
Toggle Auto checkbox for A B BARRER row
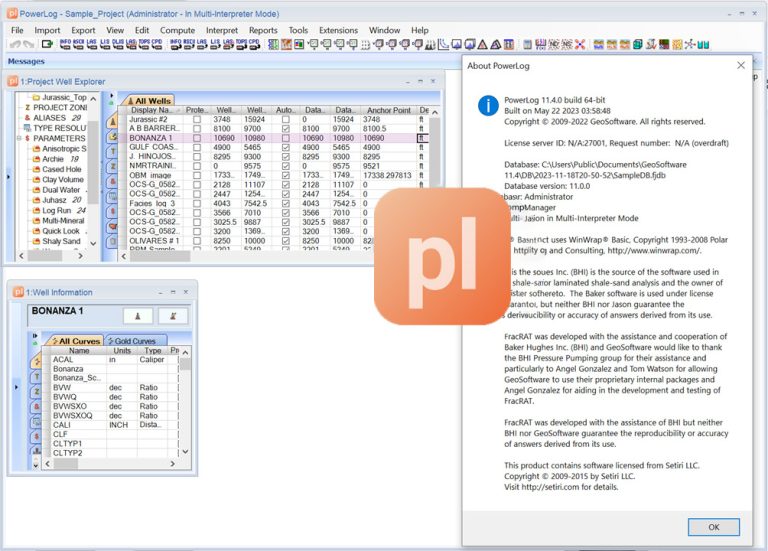point(286,129)
